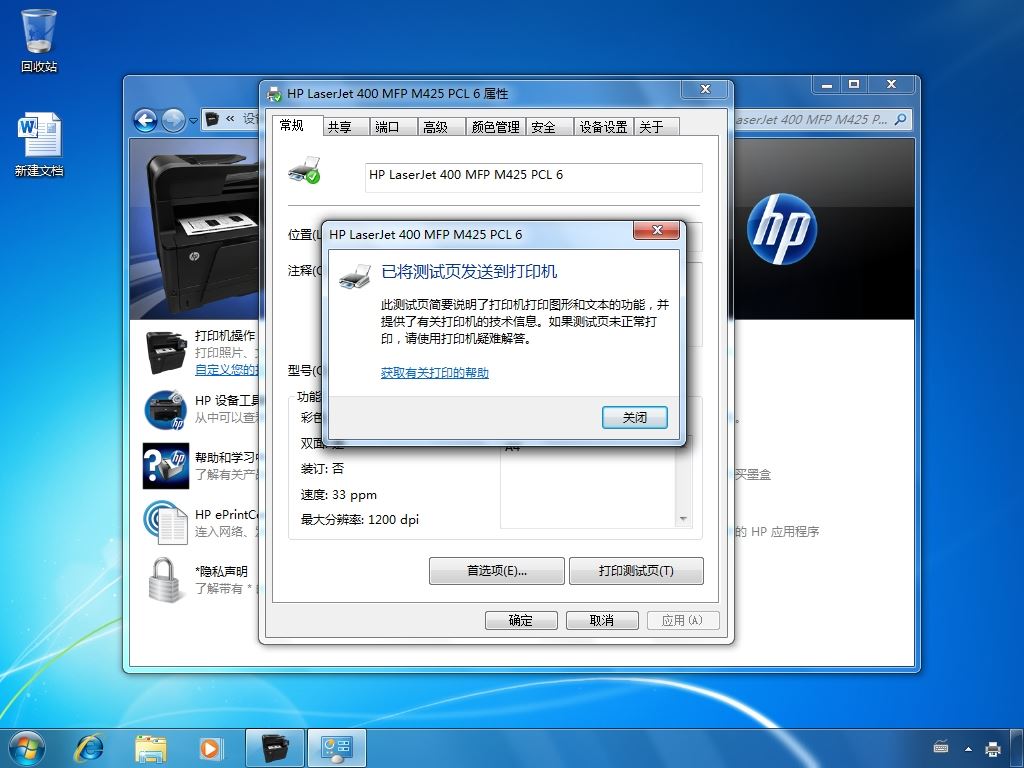Click the 的 HP 应用程序 text in the background window
Screen dimensions: 1024x768
pos(776,532)
